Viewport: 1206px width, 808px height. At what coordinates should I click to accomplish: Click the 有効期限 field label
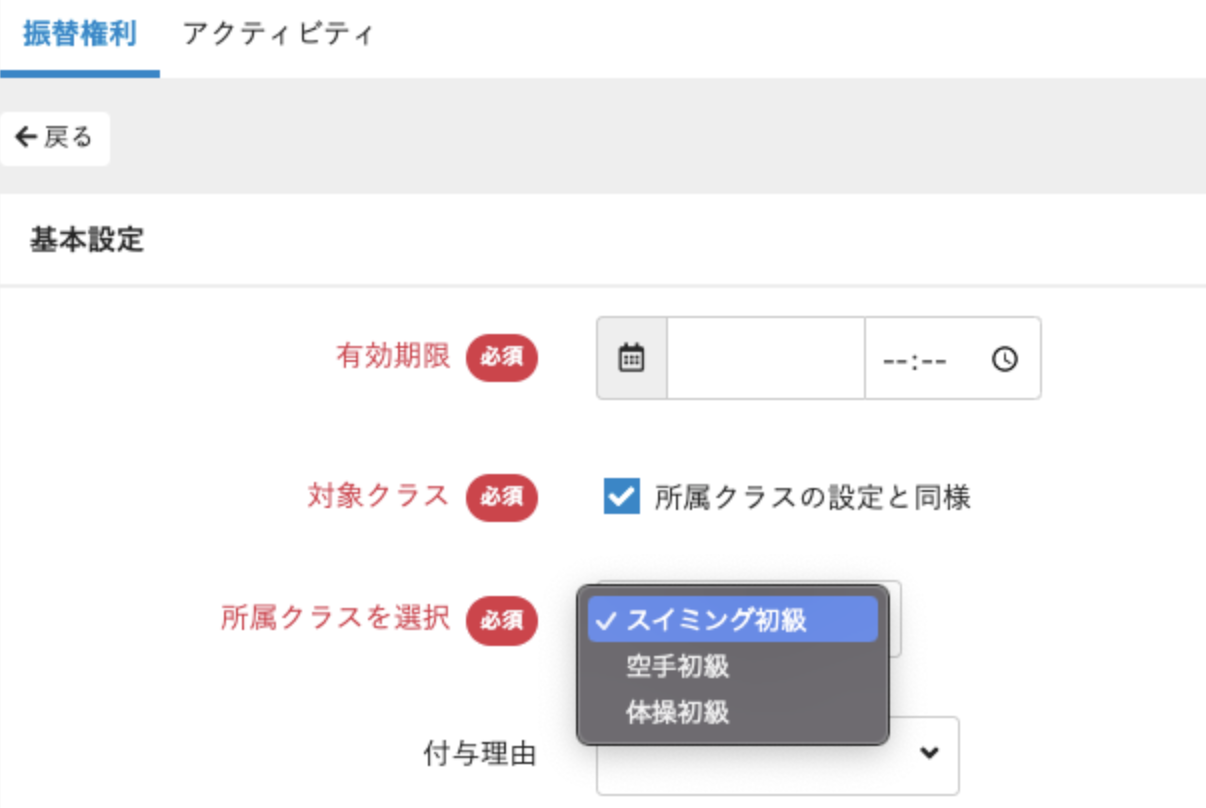[x=393, y=356]
